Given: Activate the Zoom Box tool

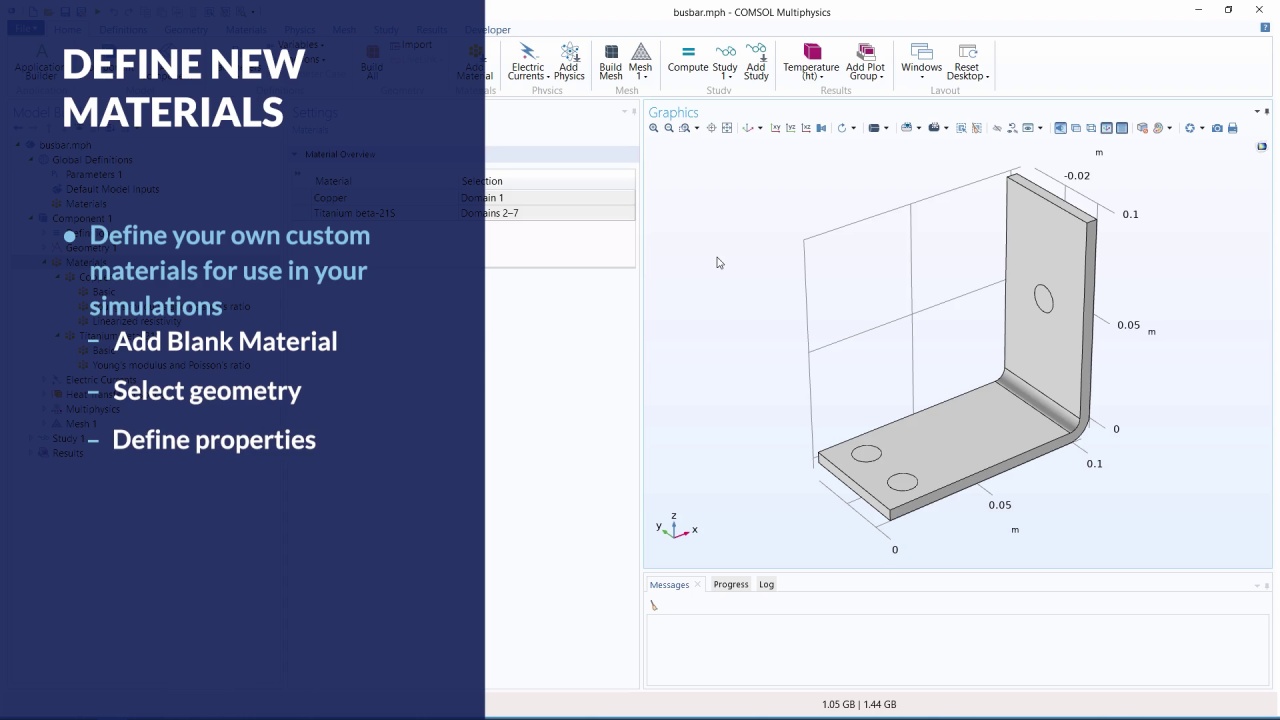Looking at the screenshot, I should point(684,128).
